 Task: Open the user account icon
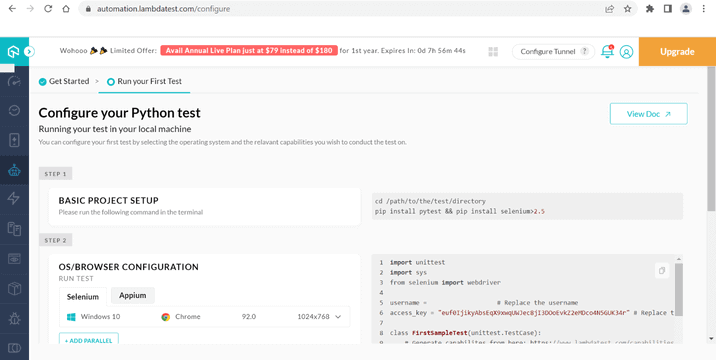point(626,52)
